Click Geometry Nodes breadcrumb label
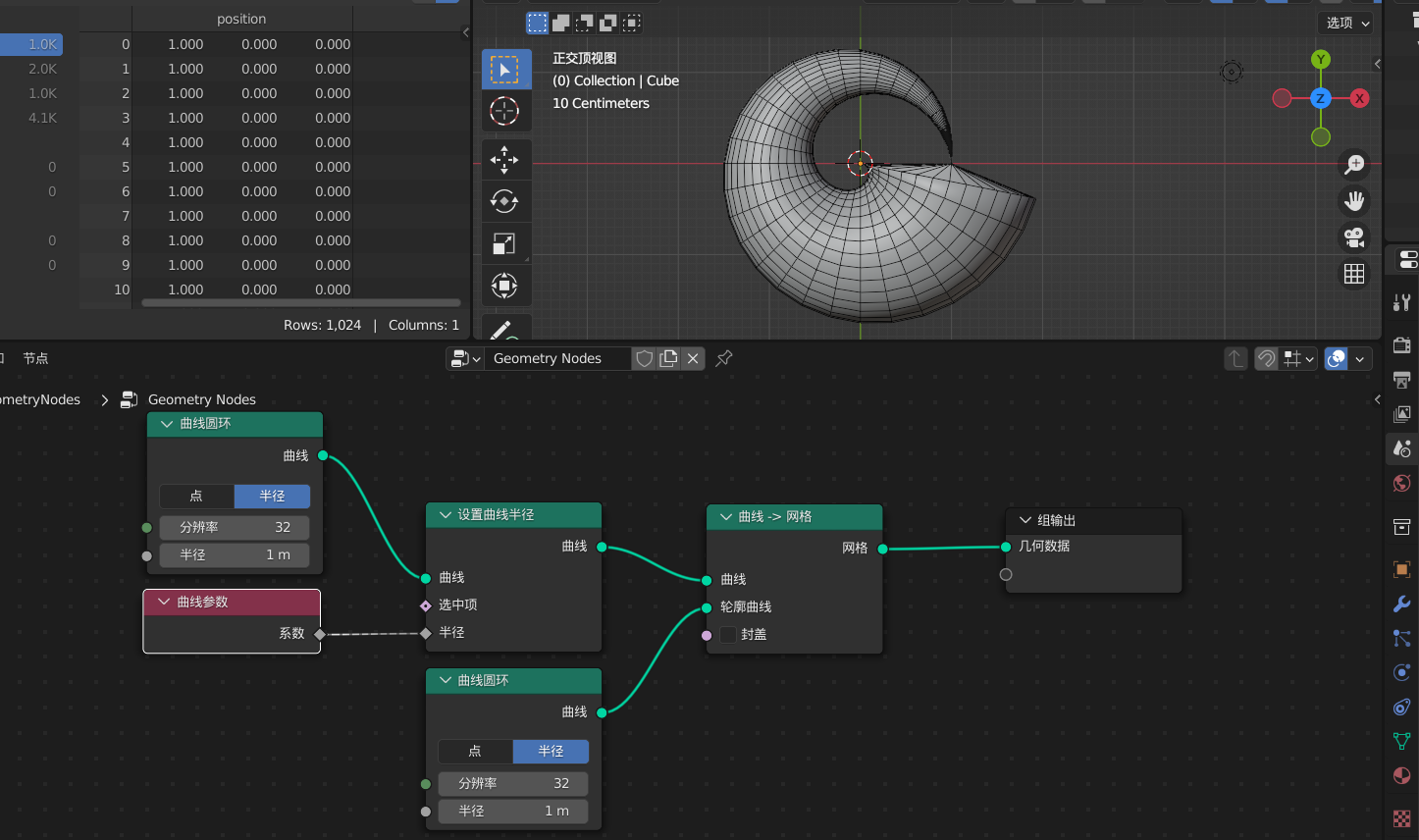The width and height of the screenshot is (1419, 840). (x=202, y=400)
